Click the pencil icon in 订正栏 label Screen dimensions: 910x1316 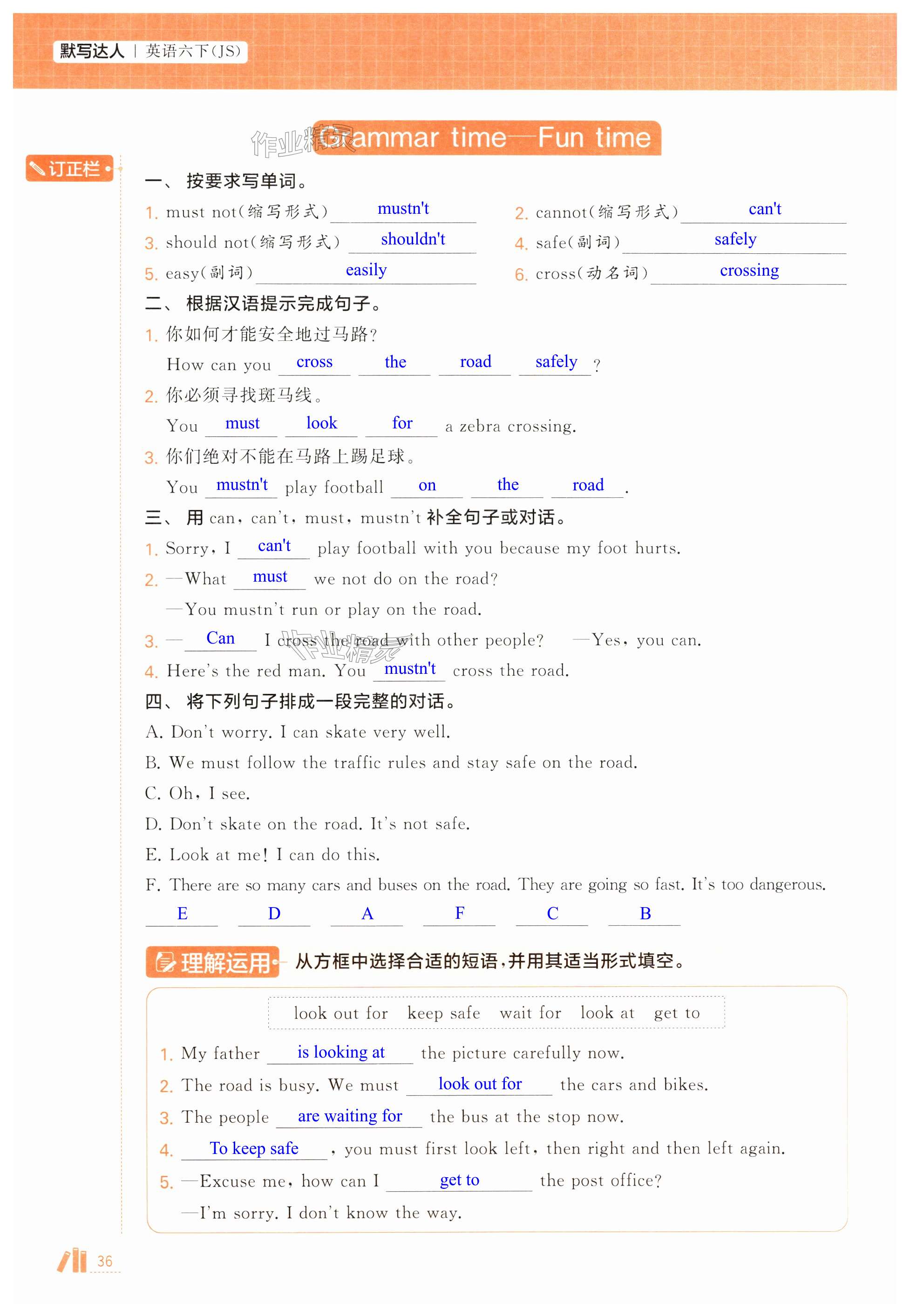38,169
